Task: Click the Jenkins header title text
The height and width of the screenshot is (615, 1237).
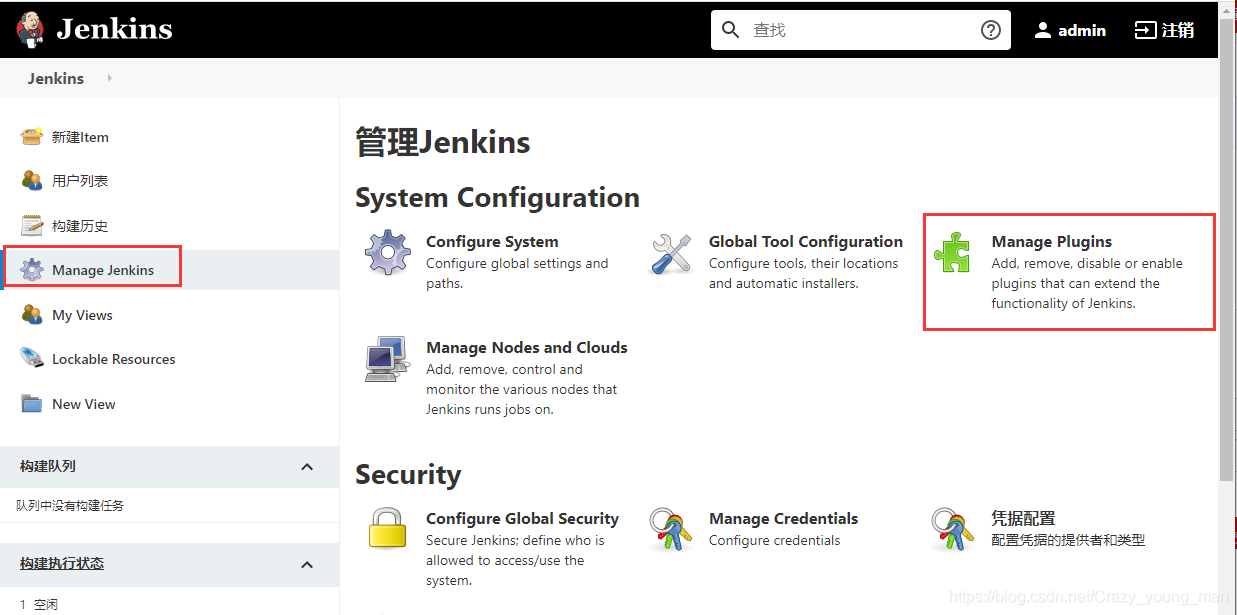Action: 114,29
